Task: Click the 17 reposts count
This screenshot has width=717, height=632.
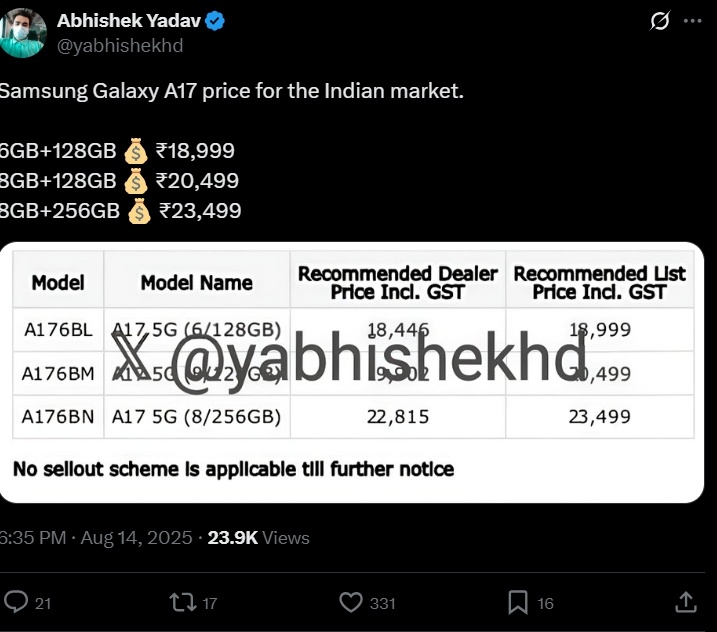Action: [209, 603]
